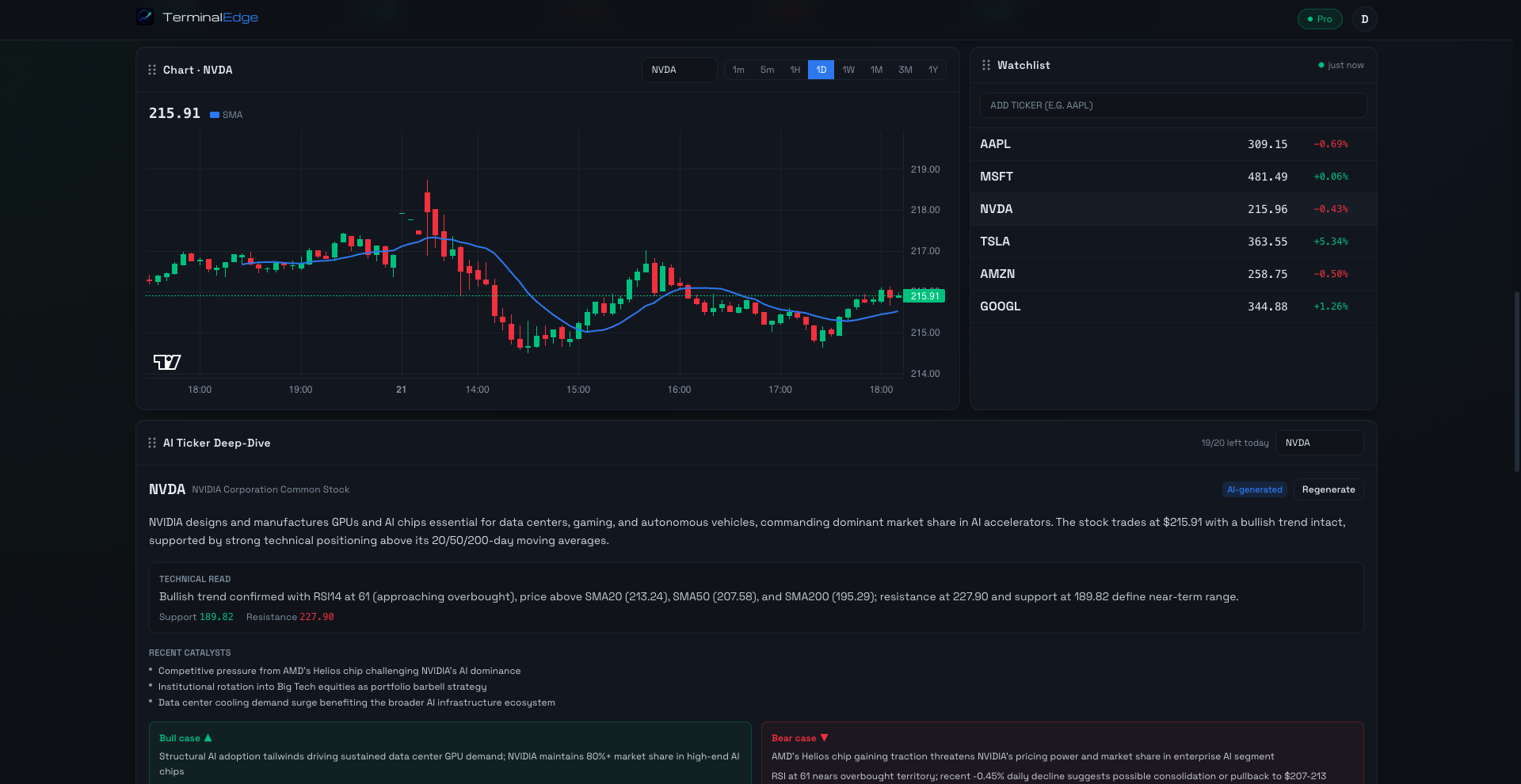Click the TerminalEdge logo icon

145,17
